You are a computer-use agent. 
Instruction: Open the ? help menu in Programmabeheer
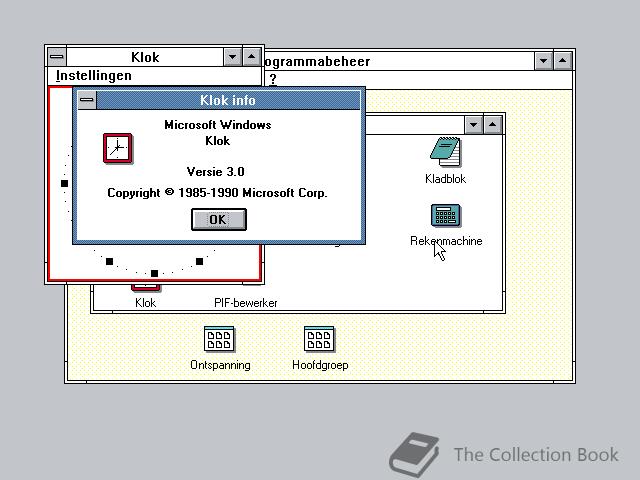pos(273,79)
